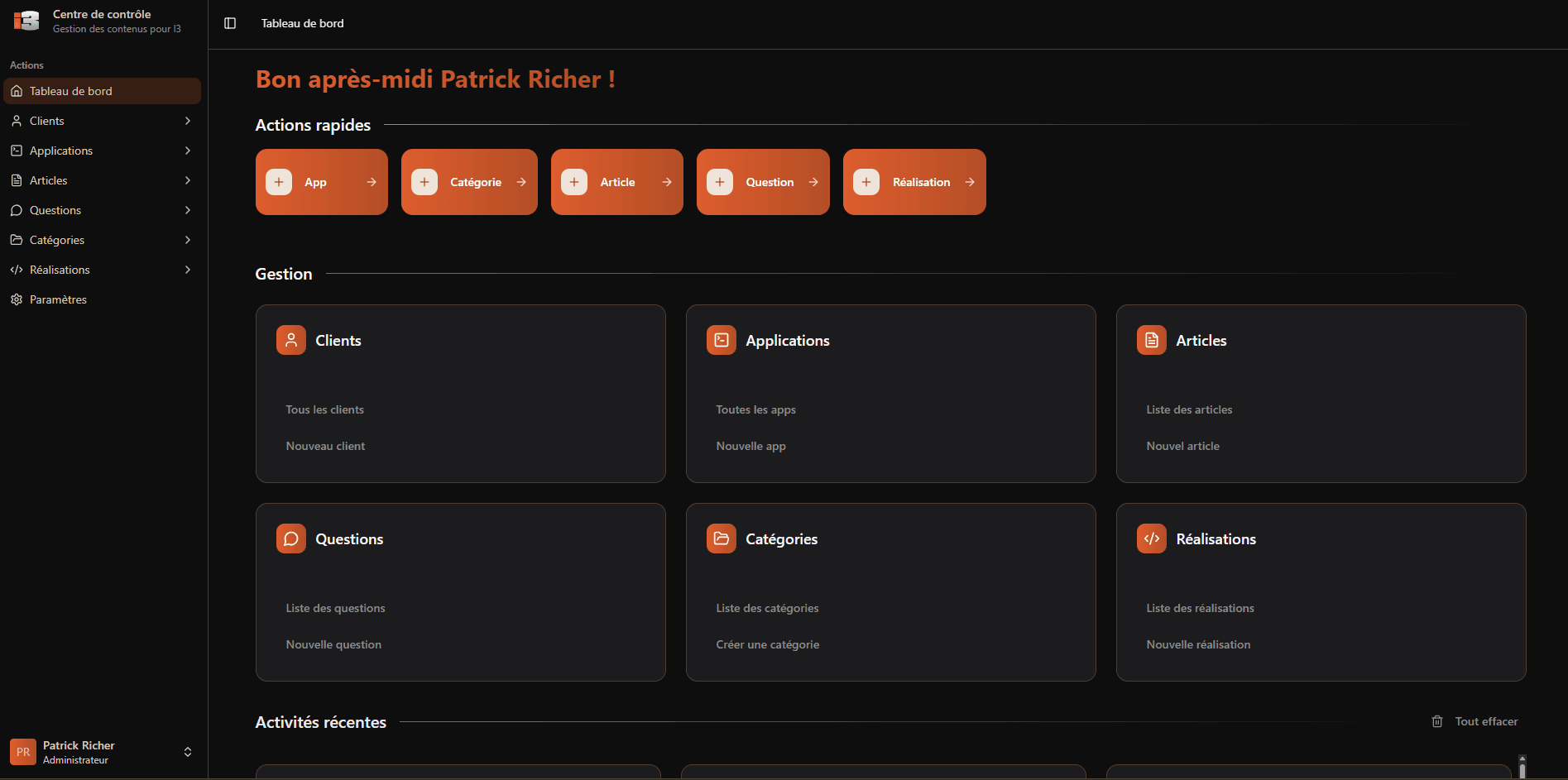Open the Toutes les apps link
The width and height of the screenshot is (1568, 780).
[756, 409]
